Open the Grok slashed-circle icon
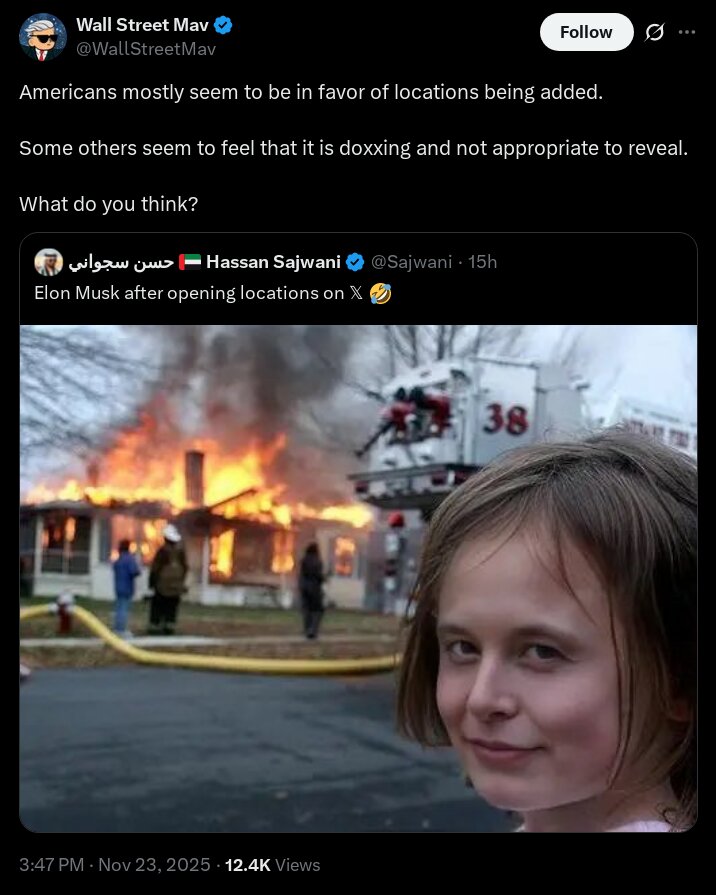This screenshot has height=895, width=716. [x=654, y=33]
